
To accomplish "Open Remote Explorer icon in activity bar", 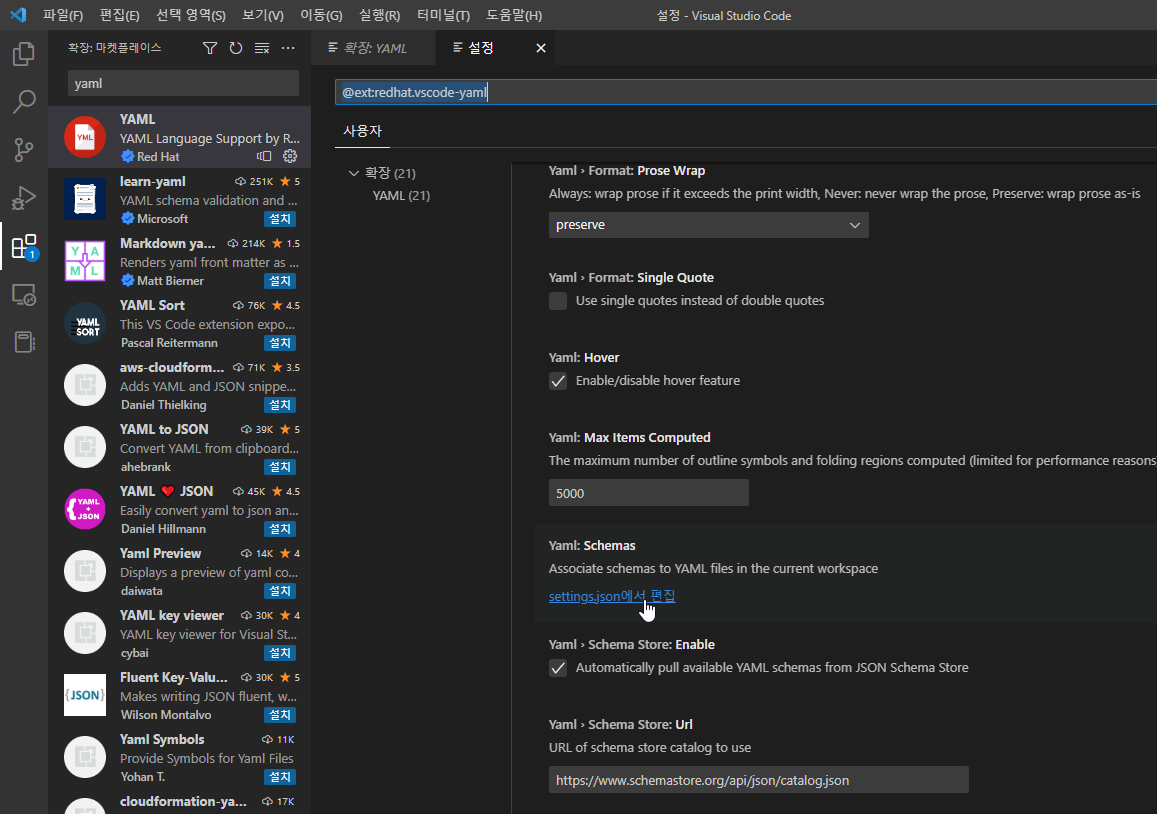I will [24, 295].
